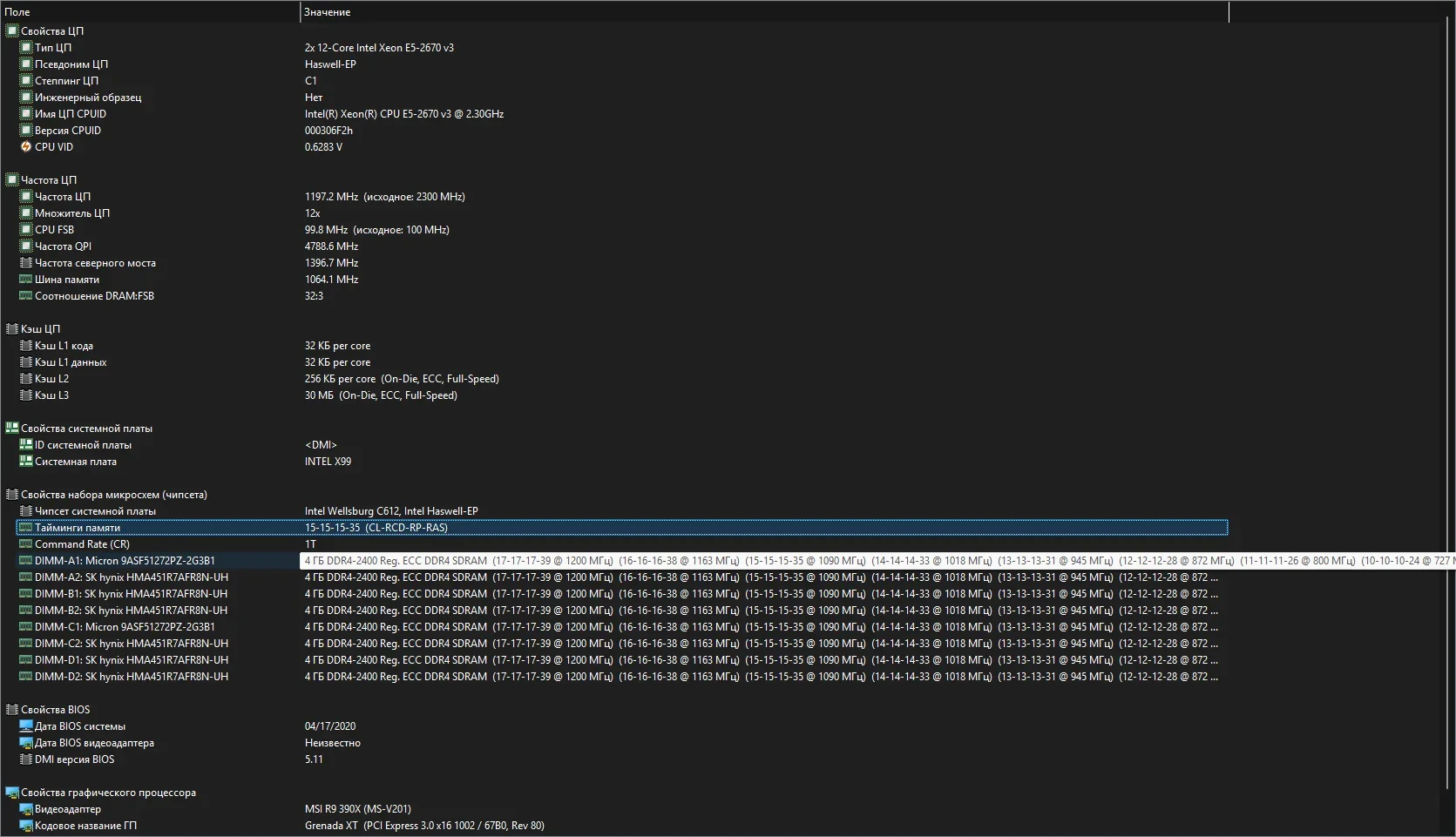Select the Имя ЦП CPUID field label
Image resolution: width=1456 pixels, height=837 pixels.
click(71, 114)
